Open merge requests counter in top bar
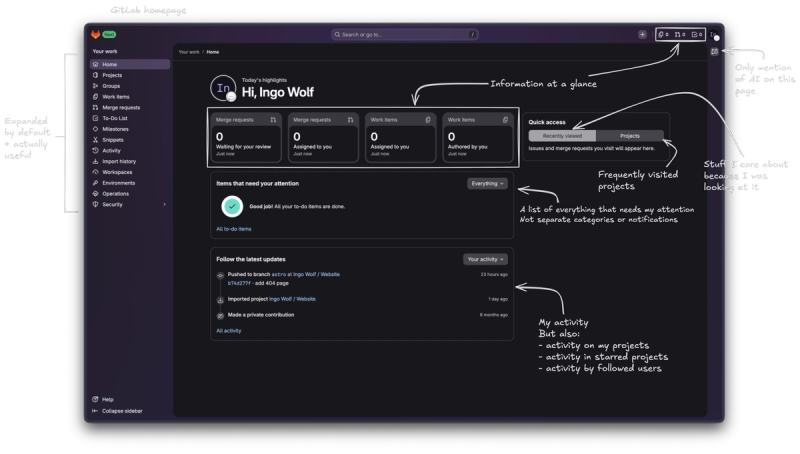Screen dimensions: 800x454 click(x=680, y=34)
